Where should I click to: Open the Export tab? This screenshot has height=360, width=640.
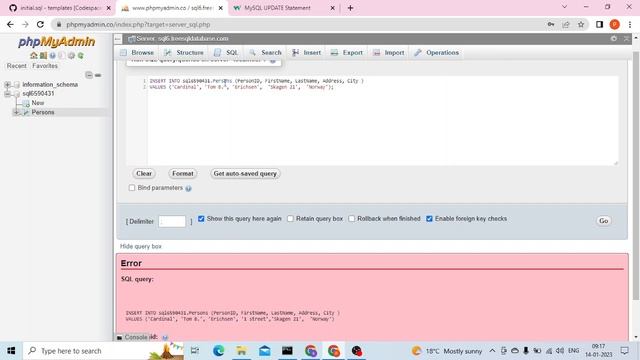(347, 53)
